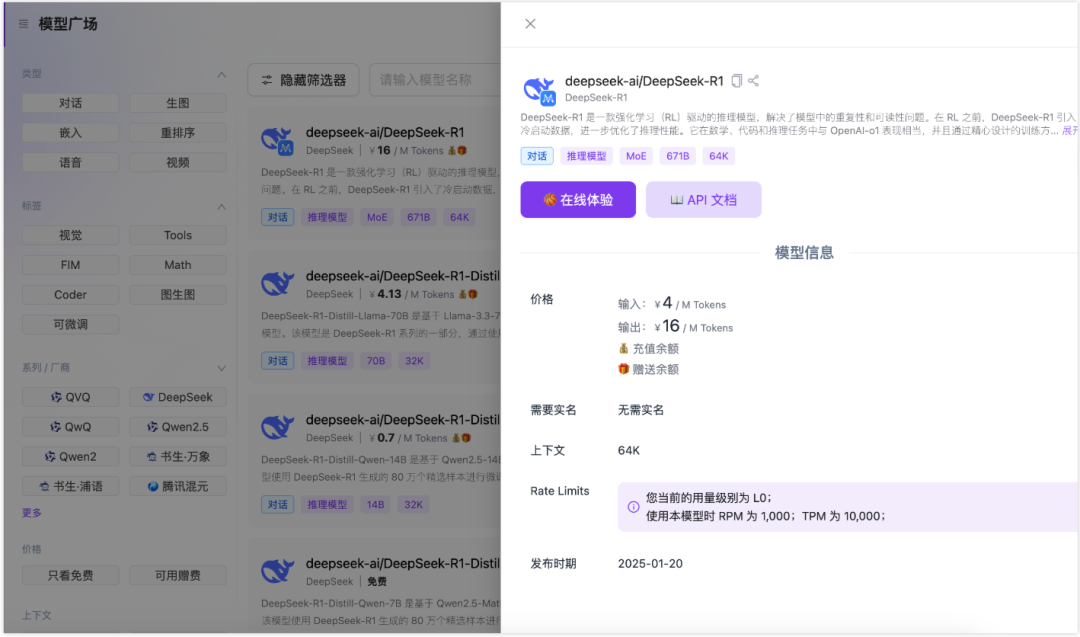The width and height of the screenshot is (1080, 637).
Task: Show more vendors with 更多 link
Action: (x=32, y=513)
